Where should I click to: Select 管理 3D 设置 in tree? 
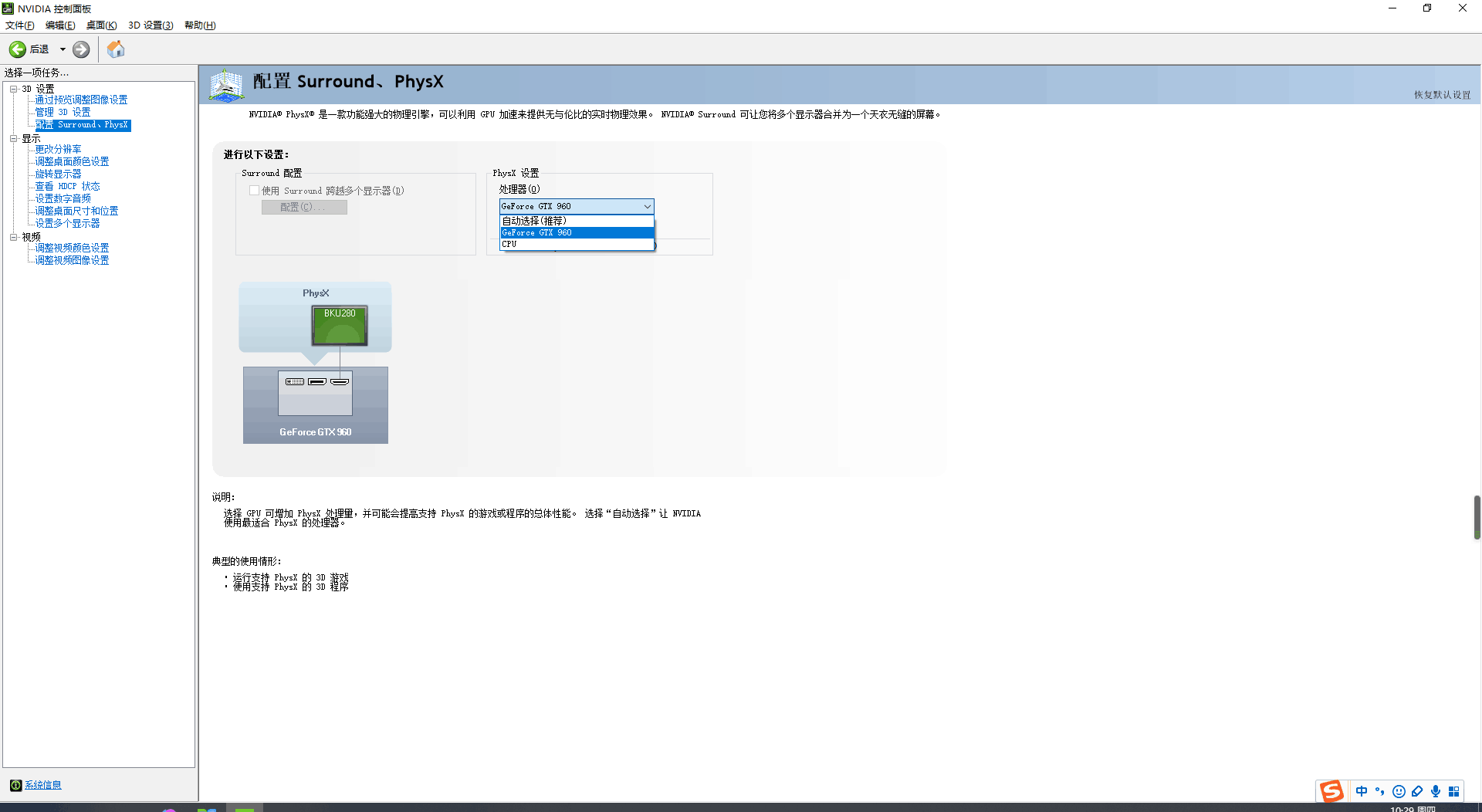coord(63,113)
